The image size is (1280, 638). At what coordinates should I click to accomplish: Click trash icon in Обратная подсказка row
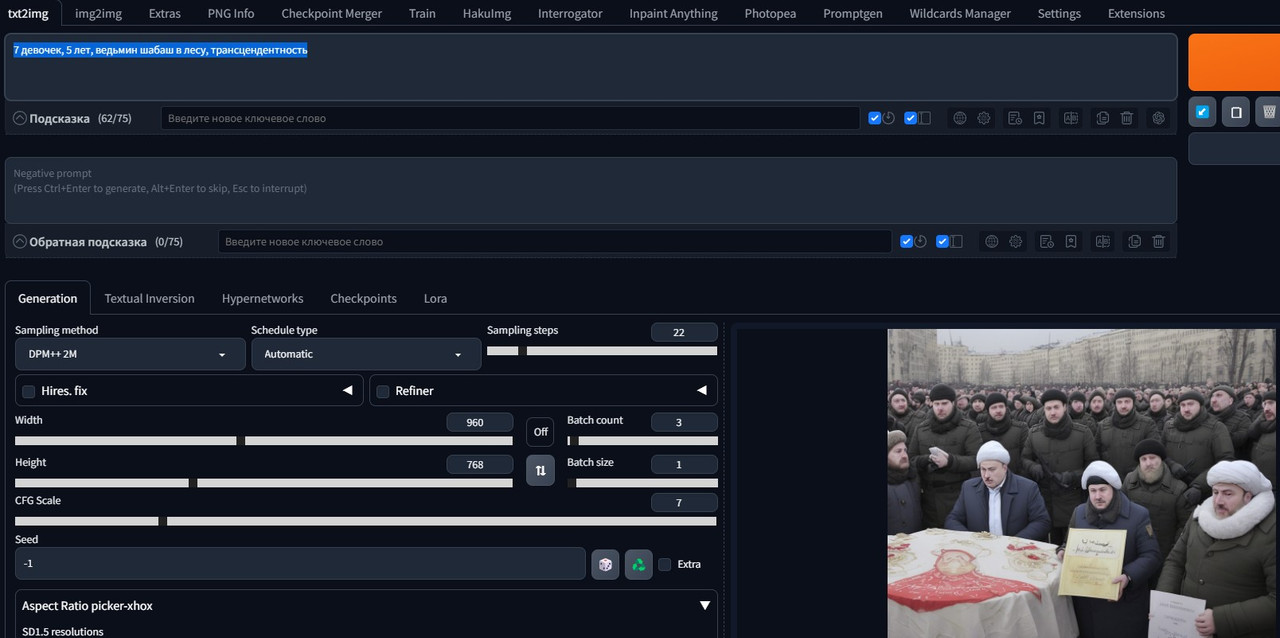1159,241
